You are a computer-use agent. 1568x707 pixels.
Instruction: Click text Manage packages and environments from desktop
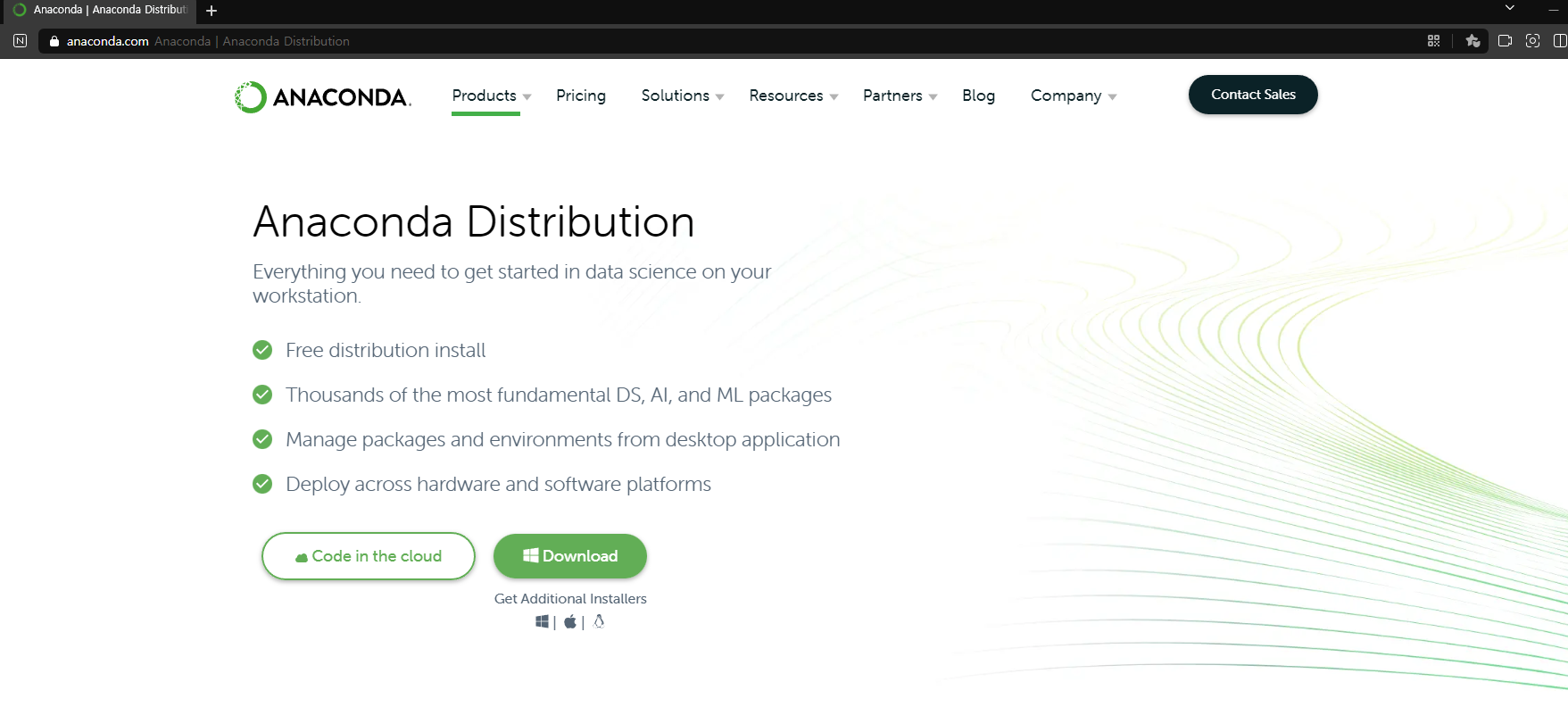563,439
